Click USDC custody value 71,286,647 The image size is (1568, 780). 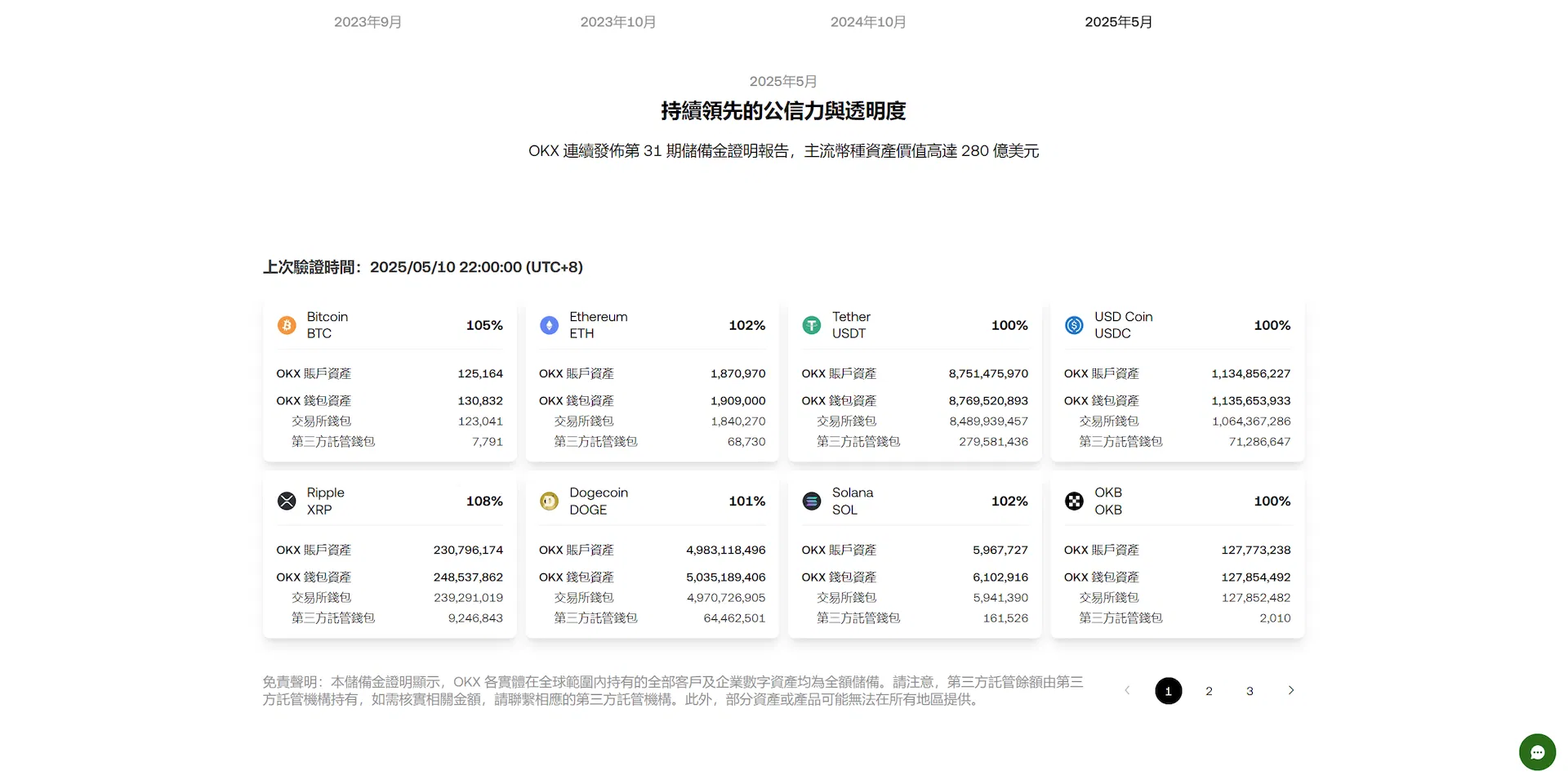[1260, 441]
